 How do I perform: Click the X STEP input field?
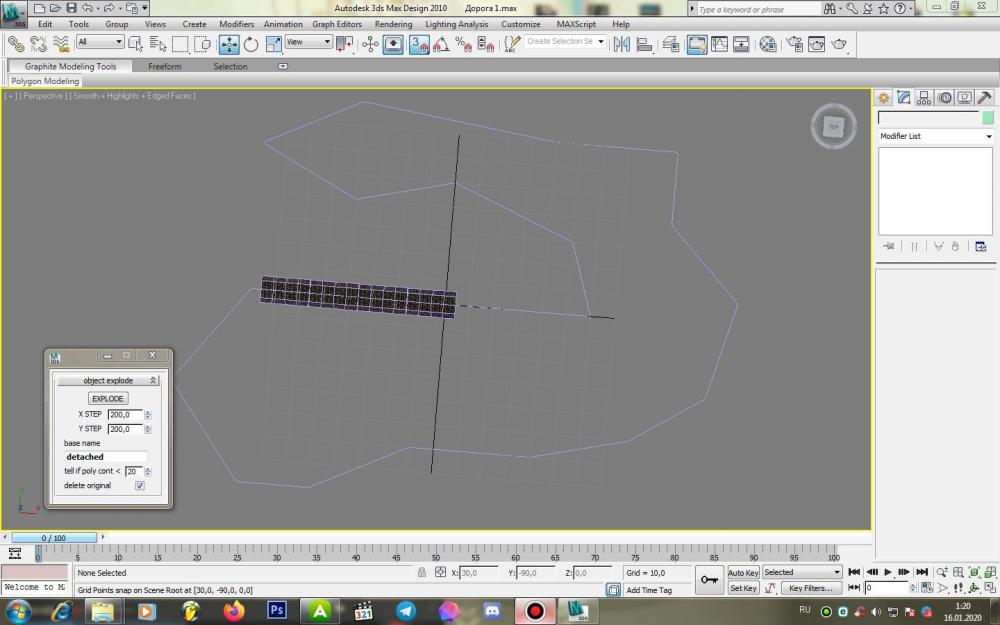(x=125, y=415)
